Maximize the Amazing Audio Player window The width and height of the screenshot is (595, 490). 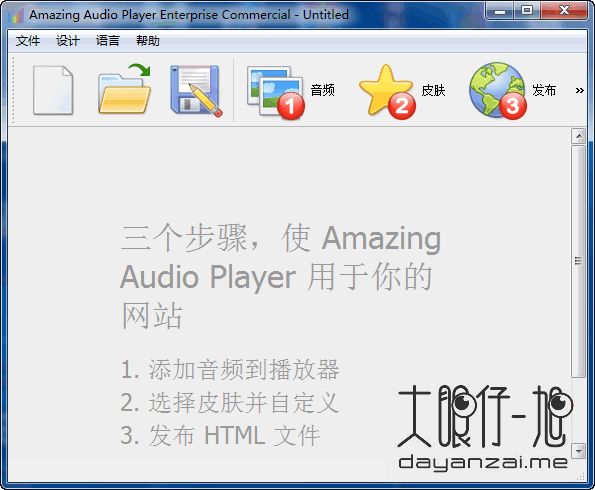527,10
